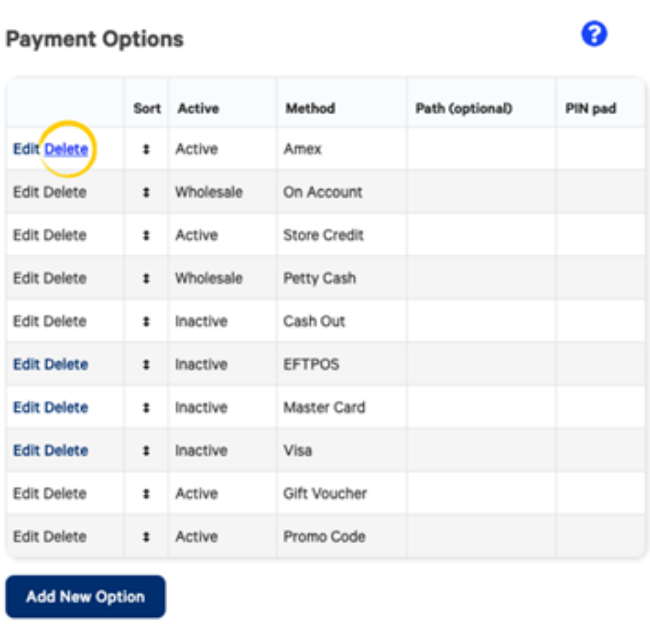
Task: Edit the Amex payment option
Action: 26,149
